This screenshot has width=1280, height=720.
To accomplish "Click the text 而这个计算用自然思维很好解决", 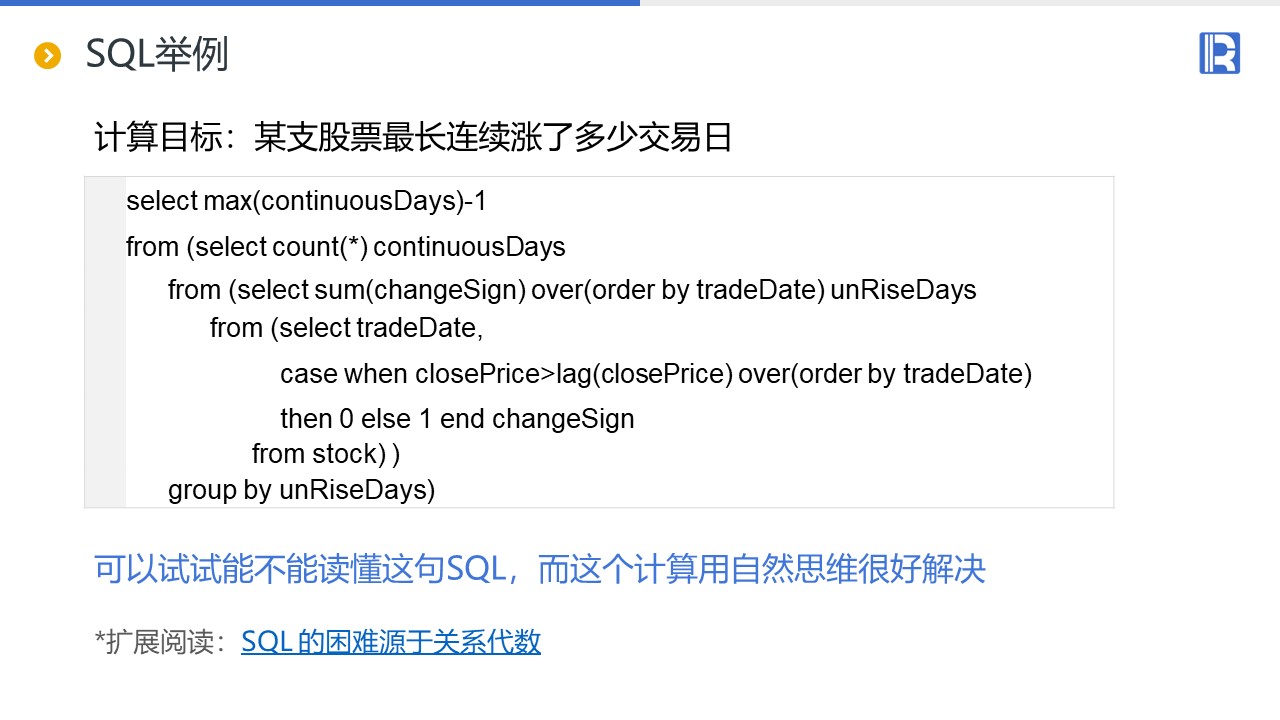I will click(762, 569).
